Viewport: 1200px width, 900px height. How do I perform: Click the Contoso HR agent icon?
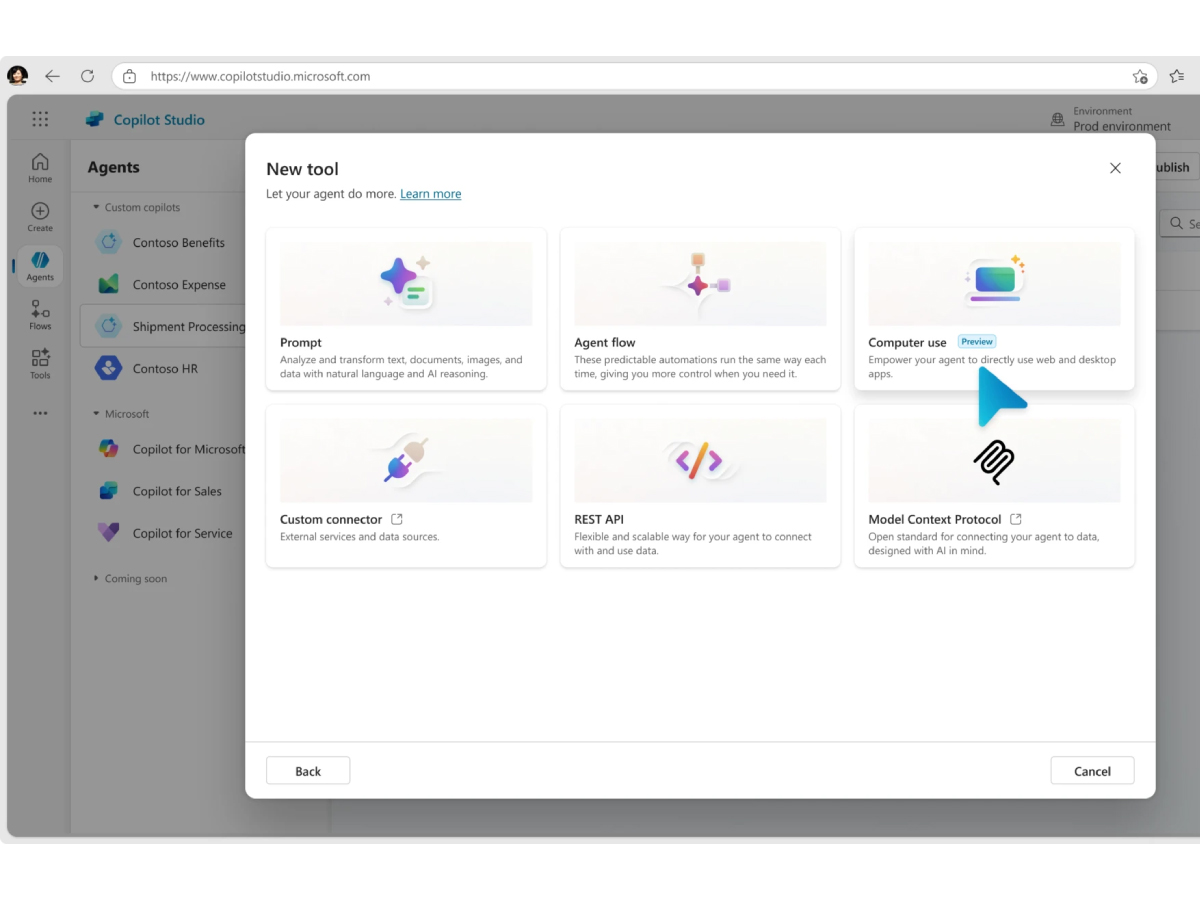pos(108,368)
